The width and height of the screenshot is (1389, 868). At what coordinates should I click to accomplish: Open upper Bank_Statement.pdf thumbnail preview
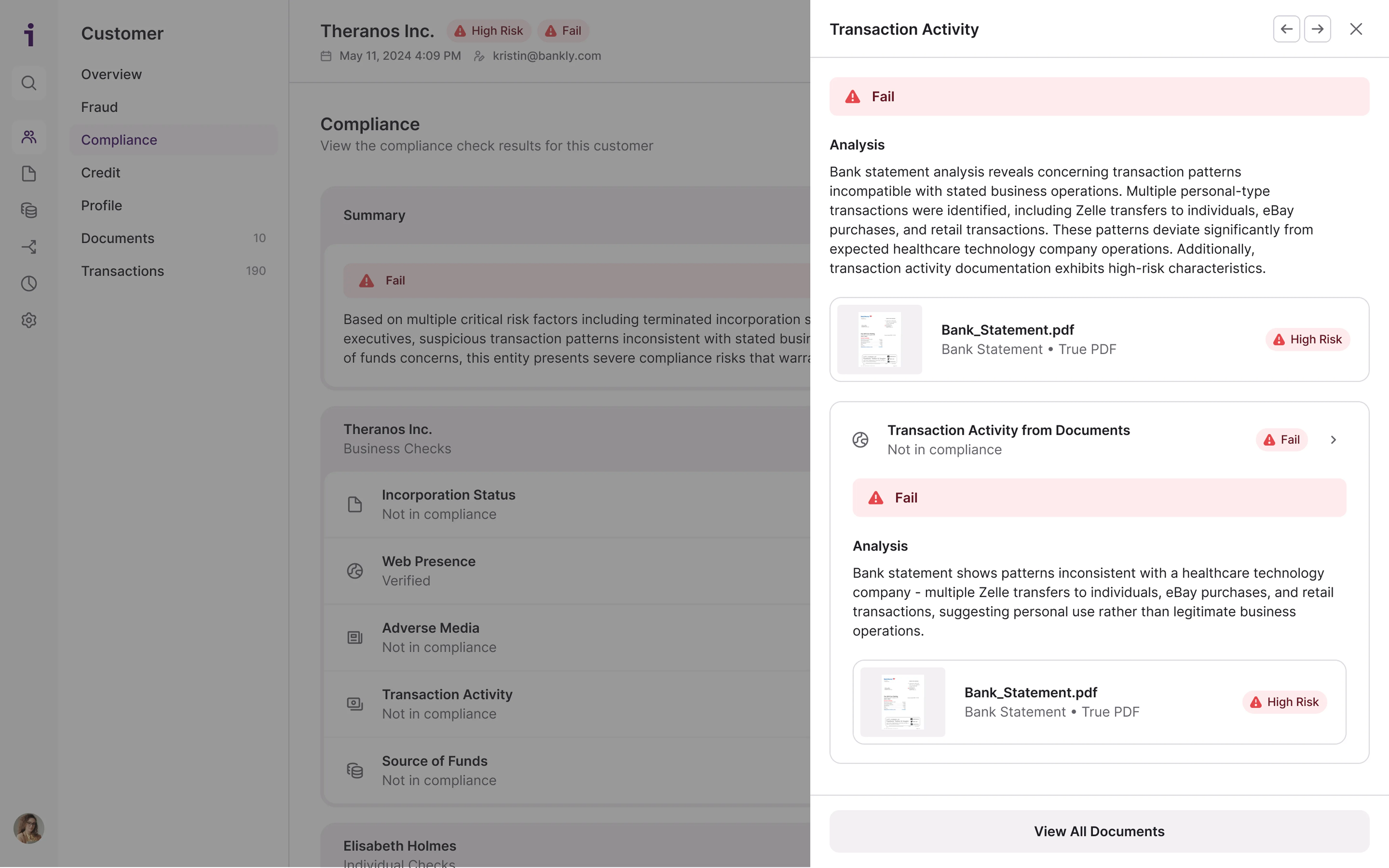tap(879, 339)
